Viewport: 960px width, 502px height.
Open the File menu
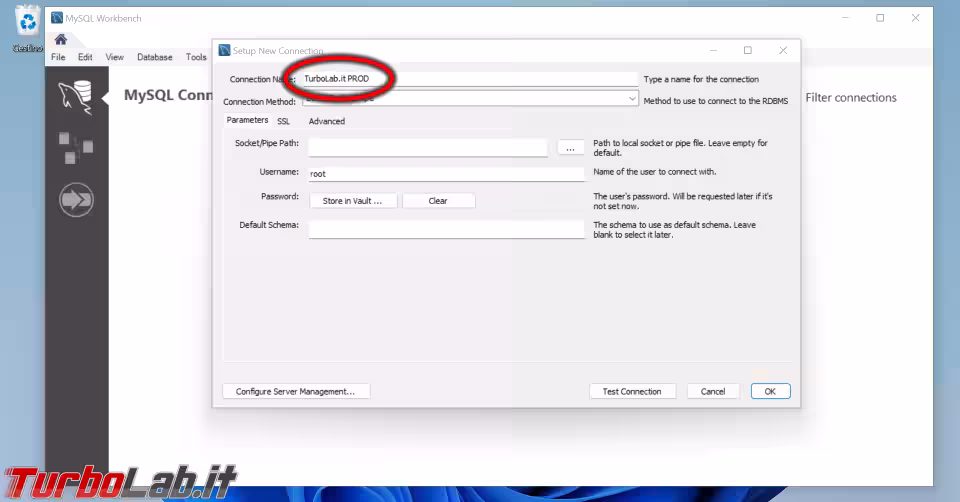point(58,57)
